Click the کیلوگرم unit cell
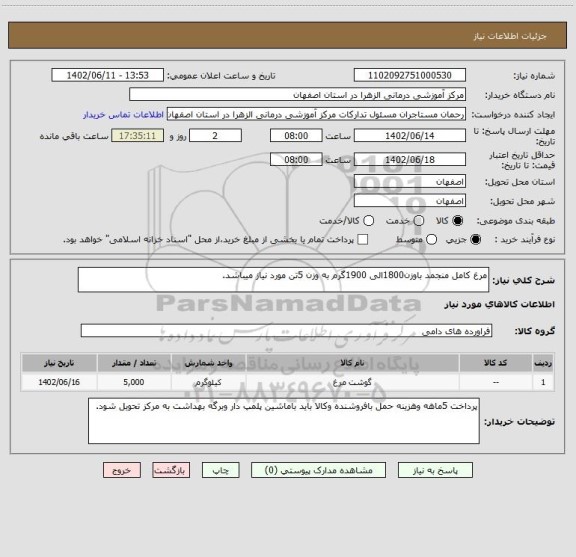The width and height of the screenshot is (576, 557). click(x=208, y=382)
